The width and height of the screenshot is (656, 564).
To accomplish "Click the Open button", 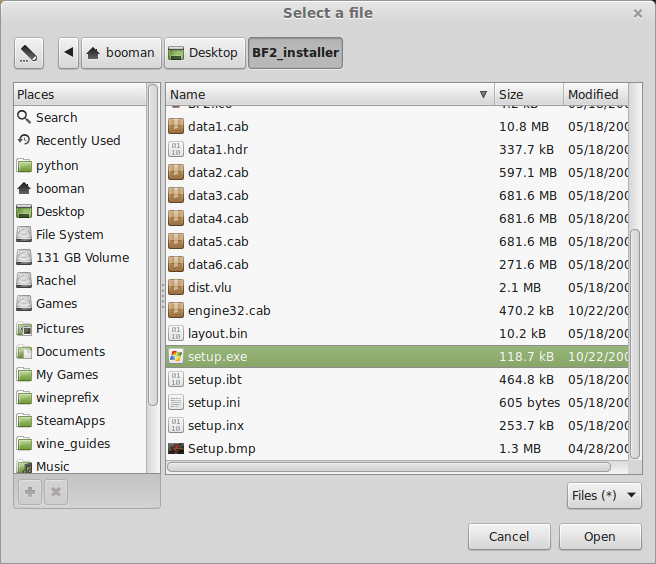I will pos(600,536).
